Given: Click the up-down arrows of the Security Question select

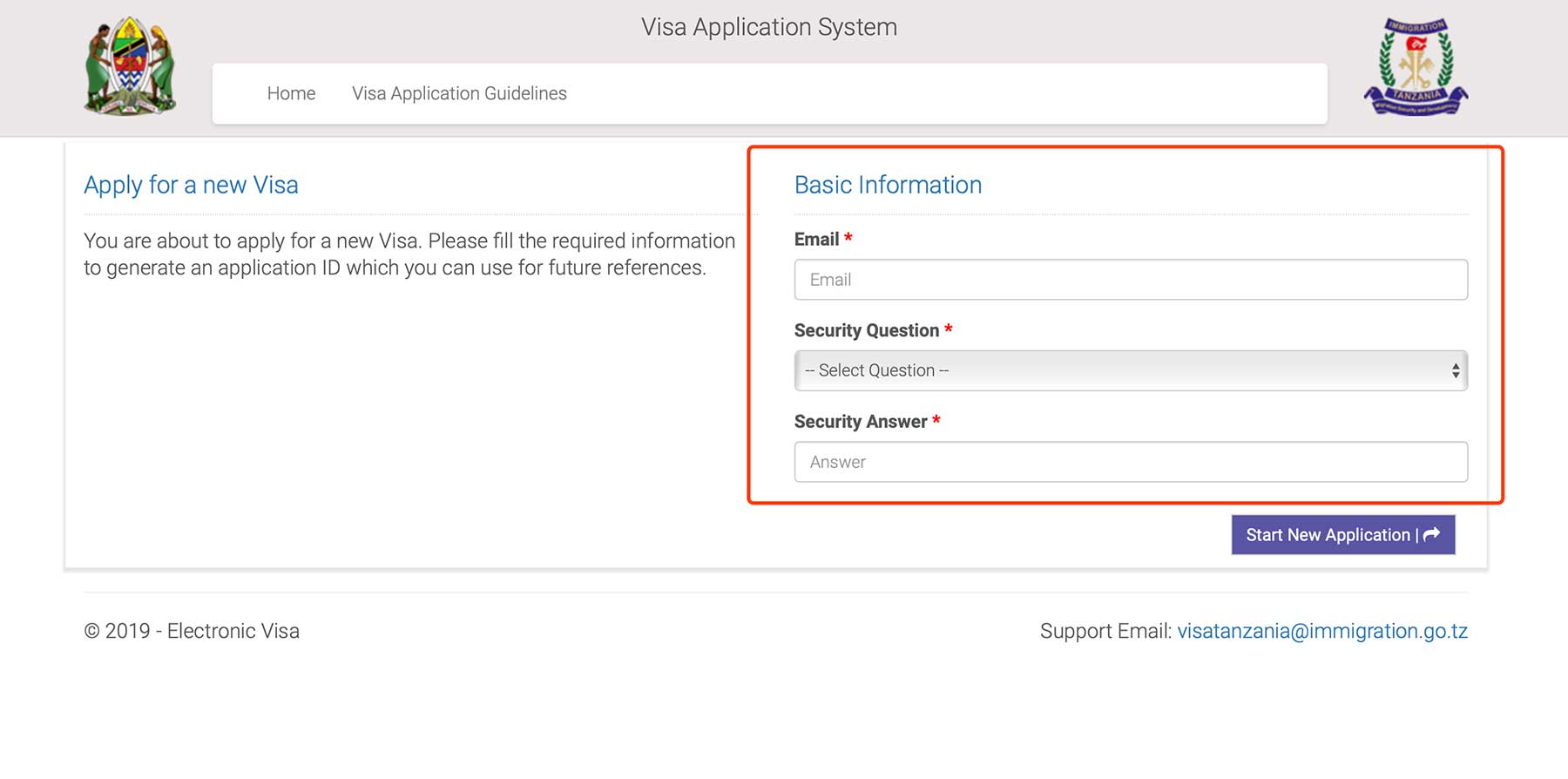Looking at the screenshot, I should (1455, 370).
